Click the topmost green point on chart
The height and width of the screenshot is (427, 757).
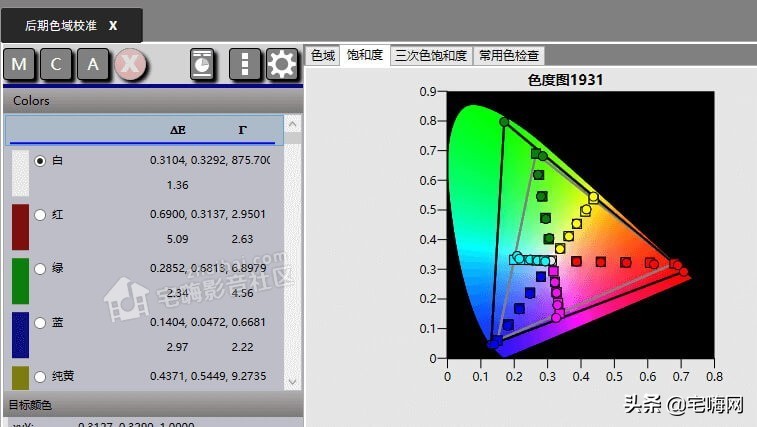click(504, 122)
